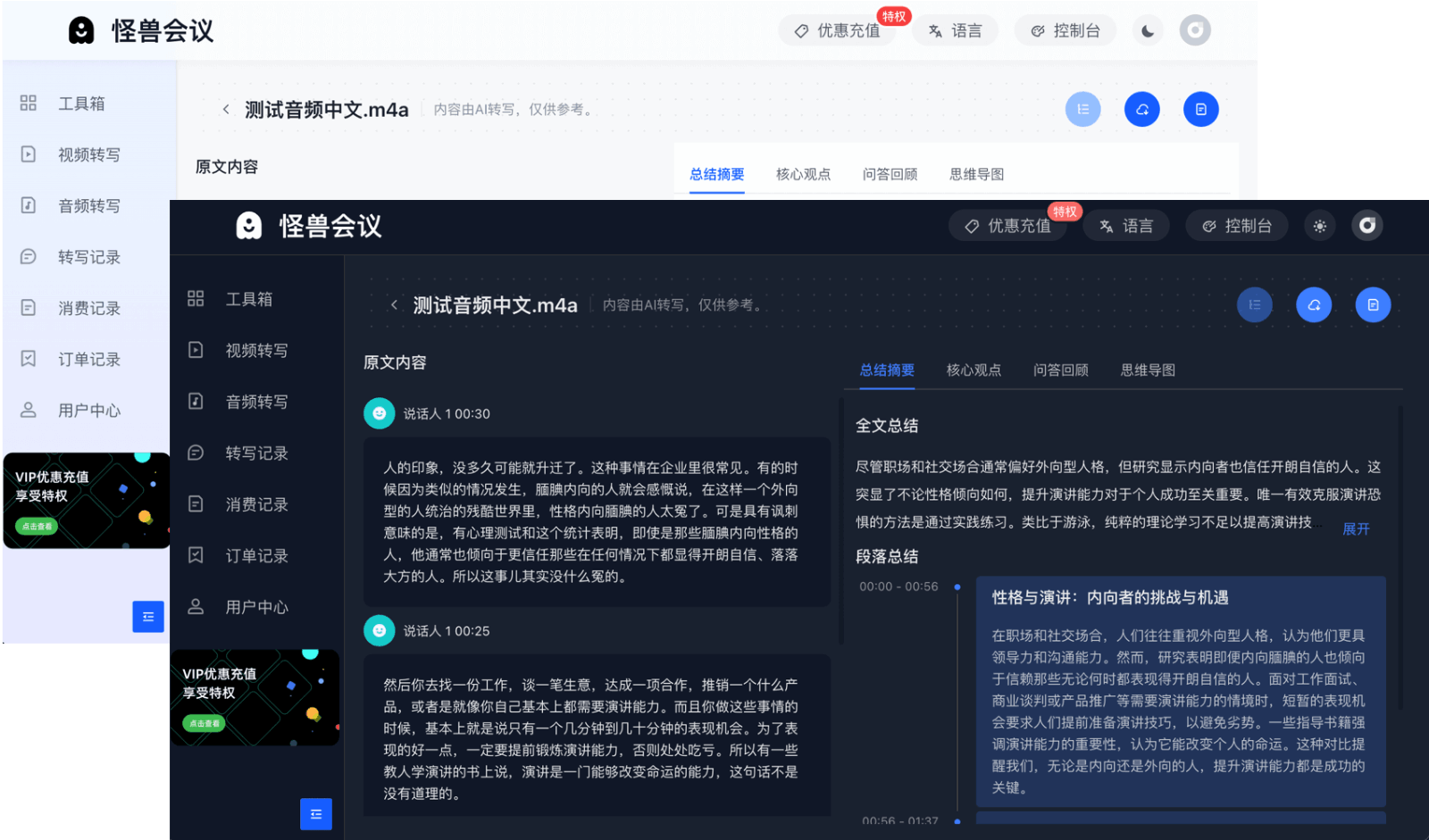Toggle light theme with the sun icon
This screenshot has height=840, width=1429.
click(1321, 226)
